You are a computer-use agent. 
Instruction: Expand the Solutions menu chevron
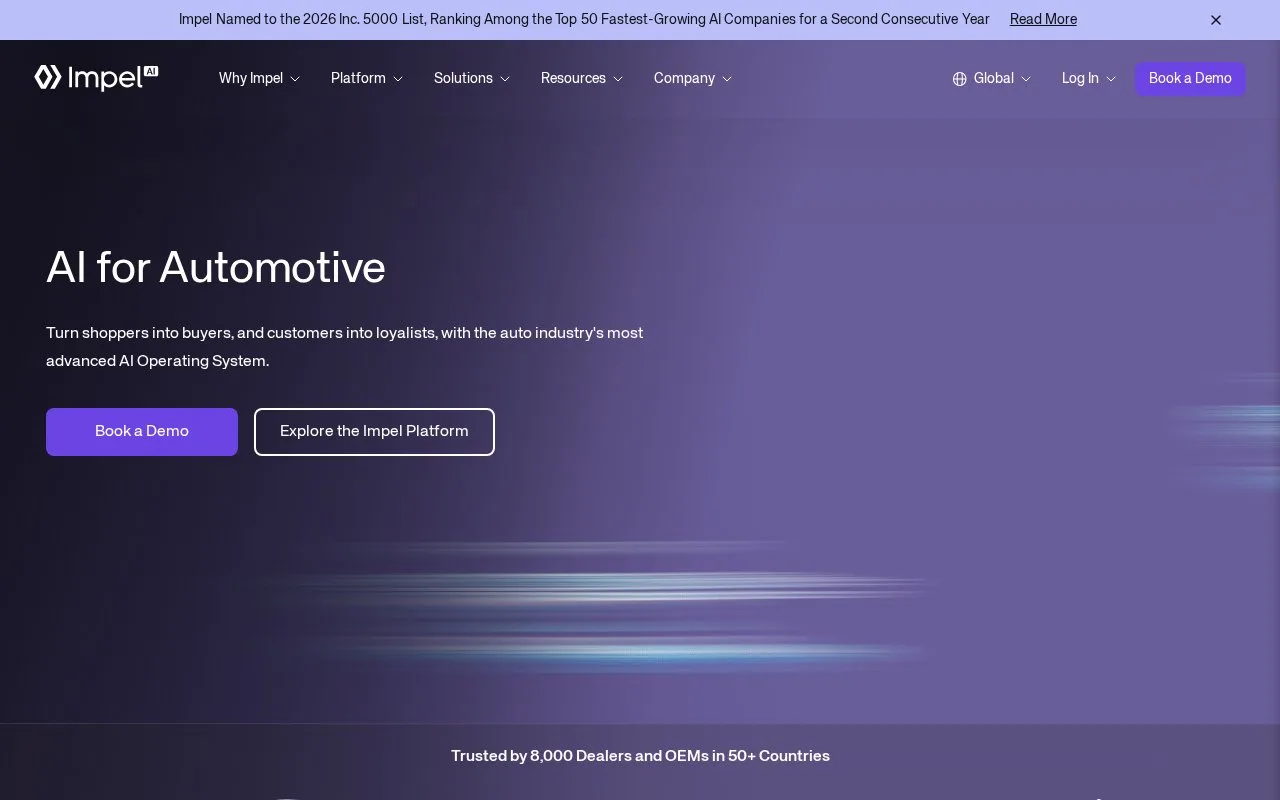coord(505,79)
